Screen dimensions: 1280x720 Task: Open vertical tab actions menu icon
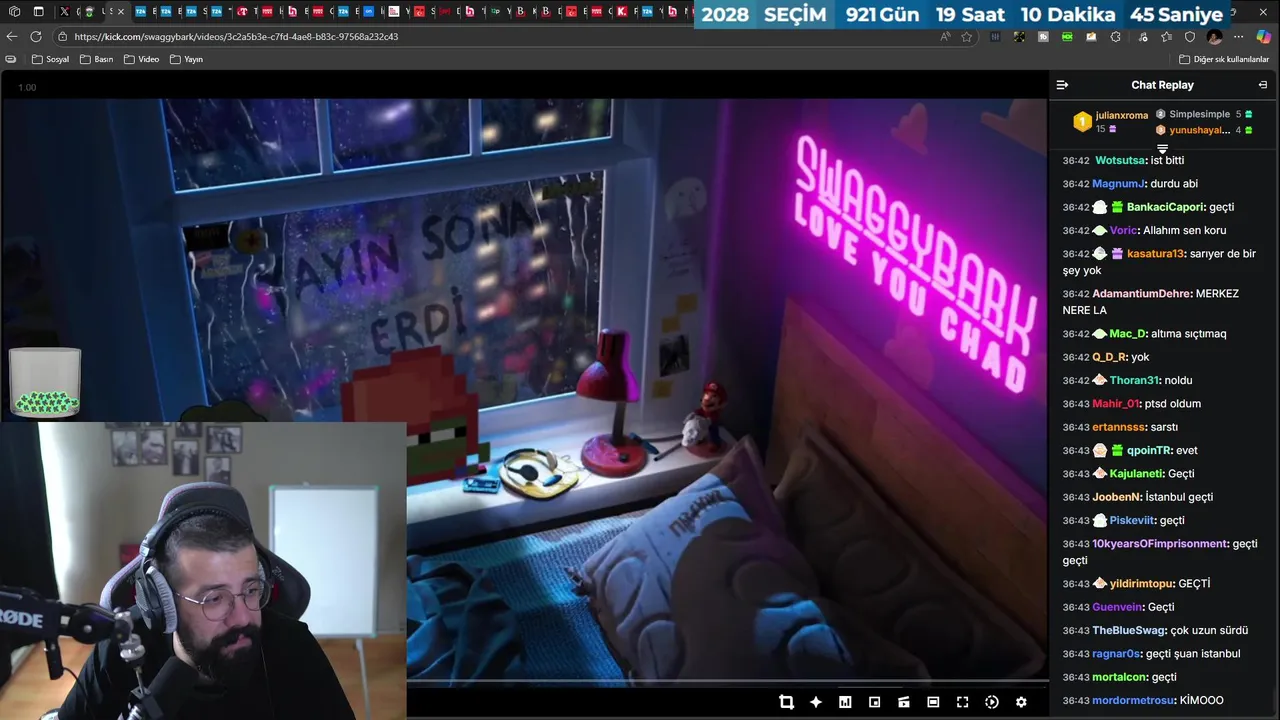pyautogui.click(x=38, y=12)
